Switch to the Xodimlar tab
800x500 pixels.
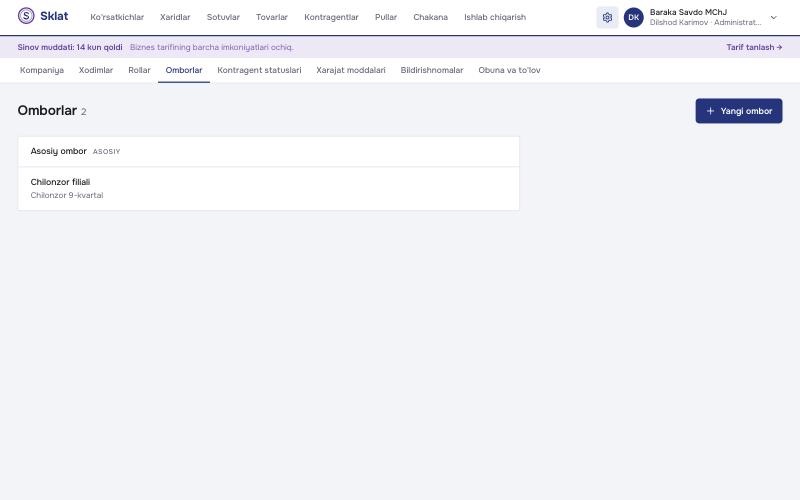tap(96, 70)
